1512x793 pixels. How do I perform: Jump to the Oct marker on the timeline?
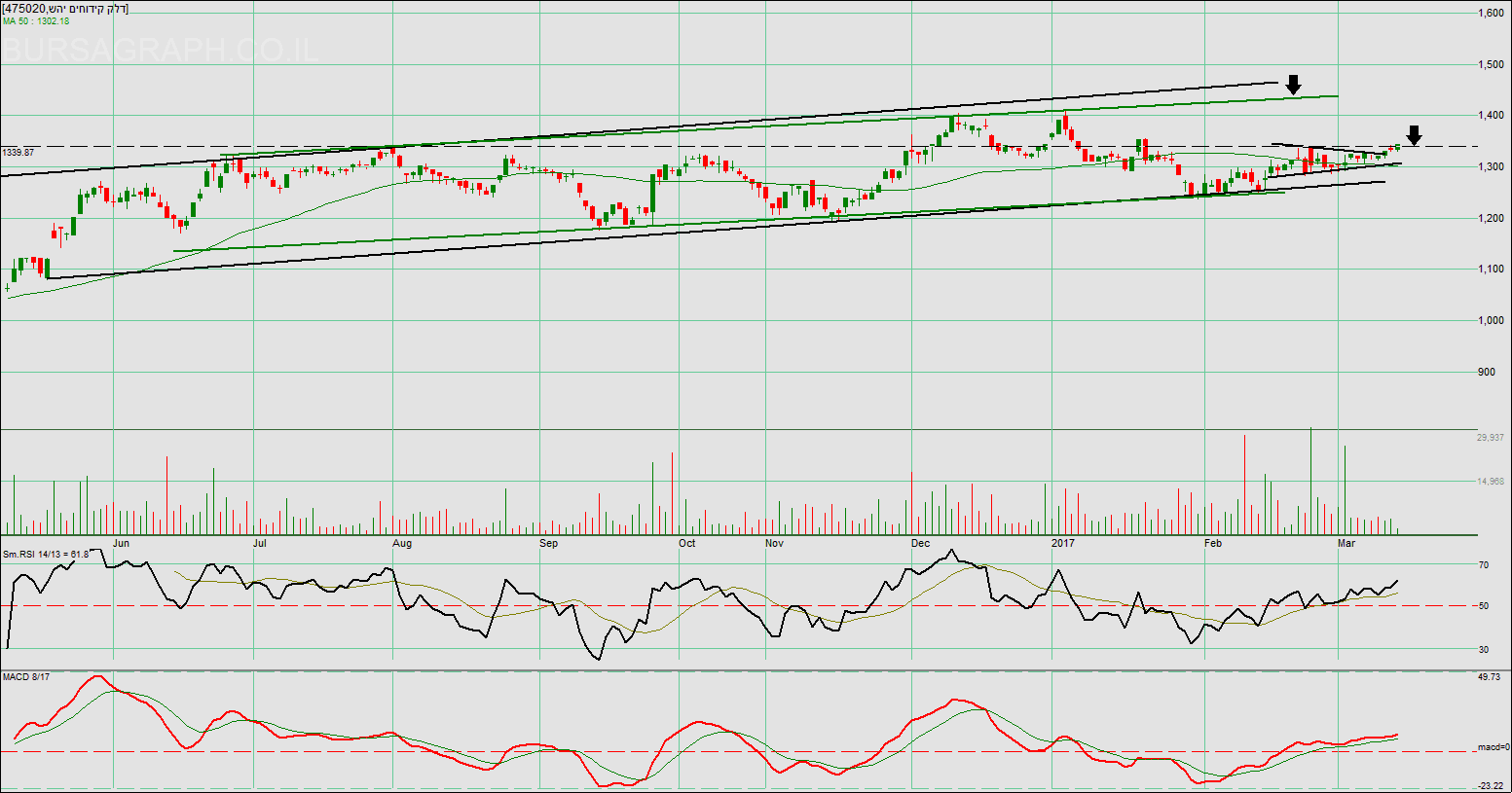[687, 543]
